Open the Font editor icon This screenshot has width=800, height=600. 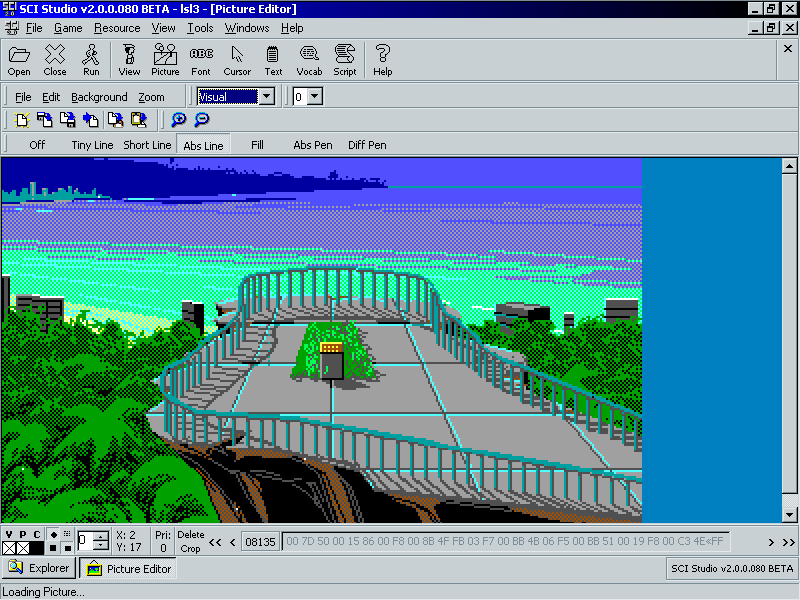[x=201, y=60]
